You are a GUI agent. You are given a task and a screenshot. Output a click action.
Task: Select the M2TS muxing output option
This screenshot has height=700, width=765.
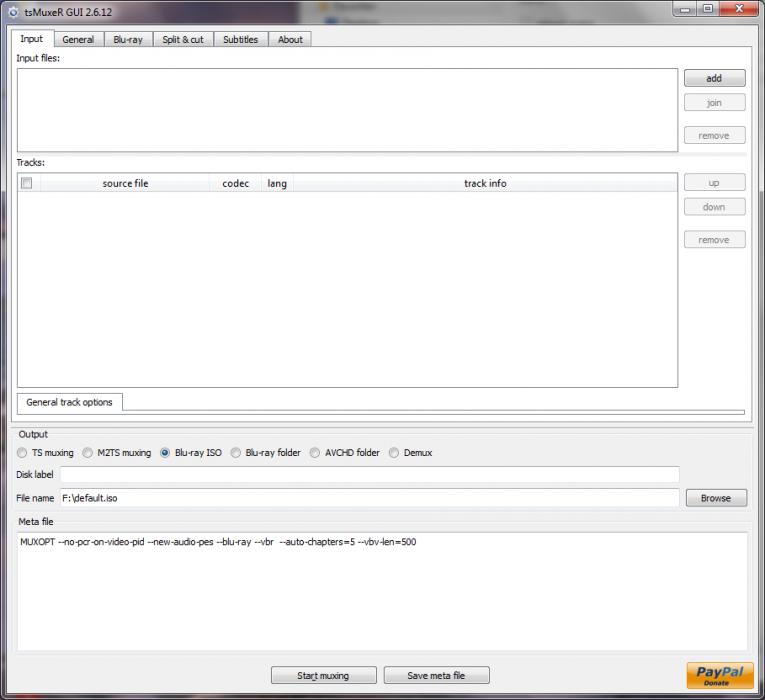pos(117,453)
